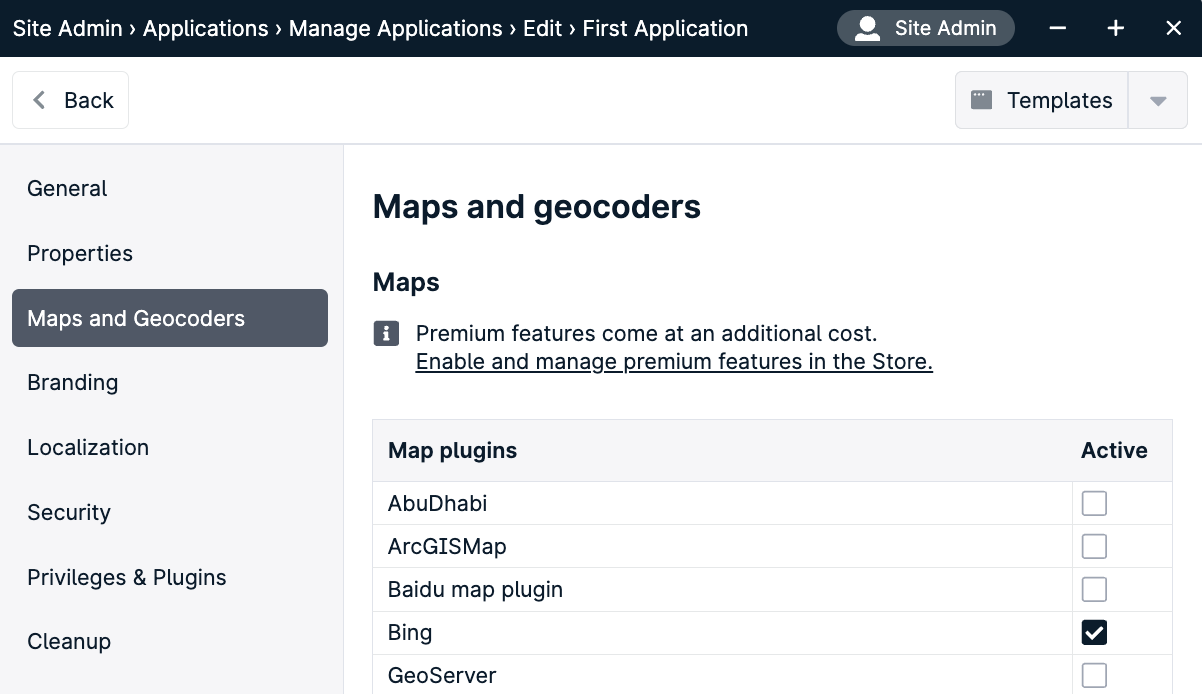Enable the AbuDhabi map plugin checkbox

click(1094, 503)
